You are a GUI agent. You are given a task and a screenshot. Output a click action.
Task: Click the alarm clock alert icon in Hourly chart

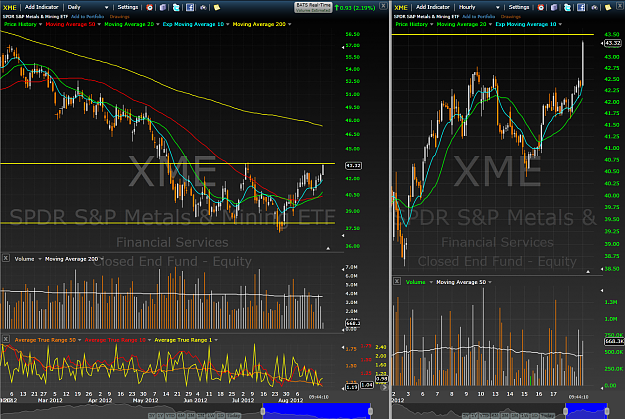tap(541, 7)
